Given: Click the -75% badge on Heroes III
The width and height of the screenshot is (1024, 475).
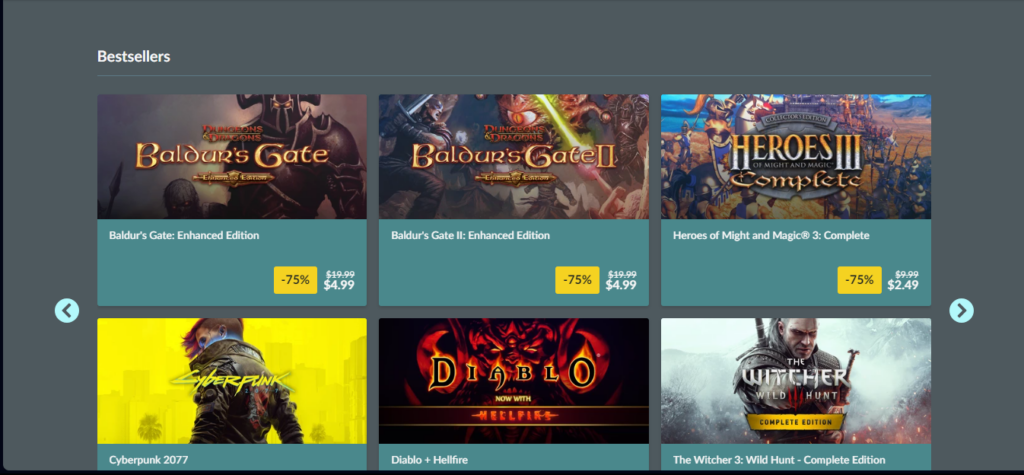Looking at the screenshot, I should click(x=859, y=280).
